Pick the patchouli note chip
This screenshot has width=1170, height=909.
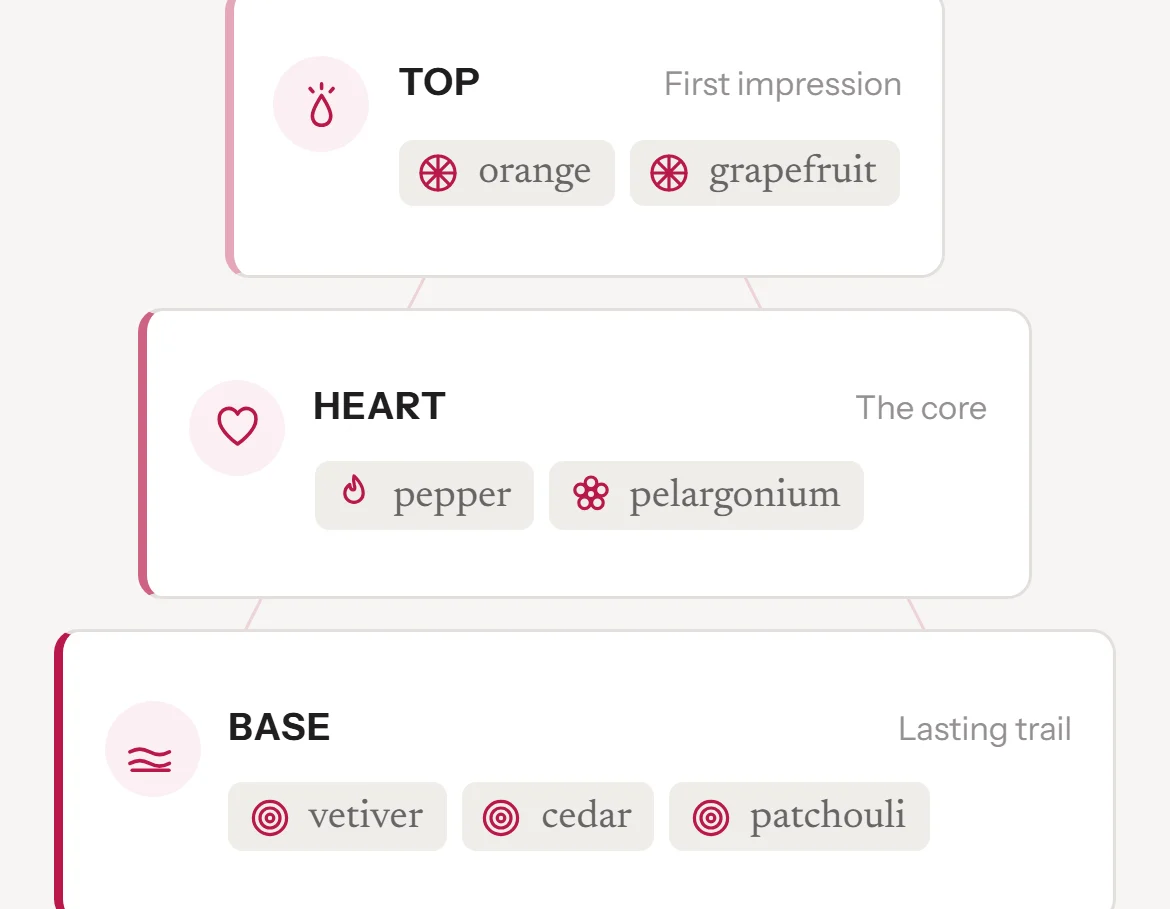(799, 816)
